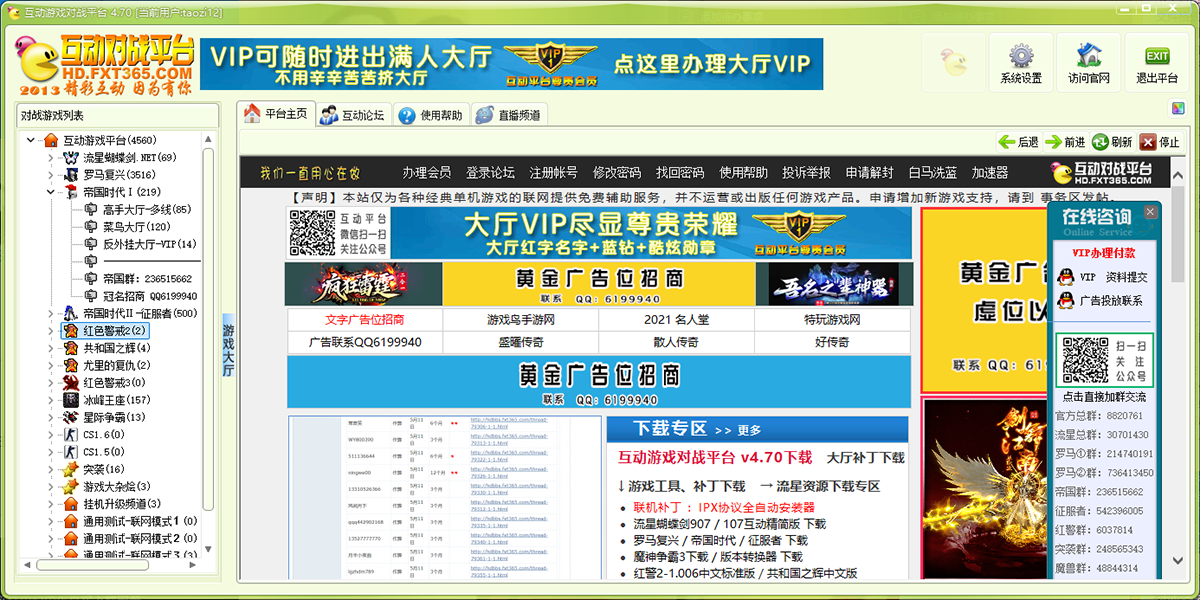Viewport: 1200px width, 600px height.
Task: Click web page vertical scrollbar
Action: (1179, 367)
